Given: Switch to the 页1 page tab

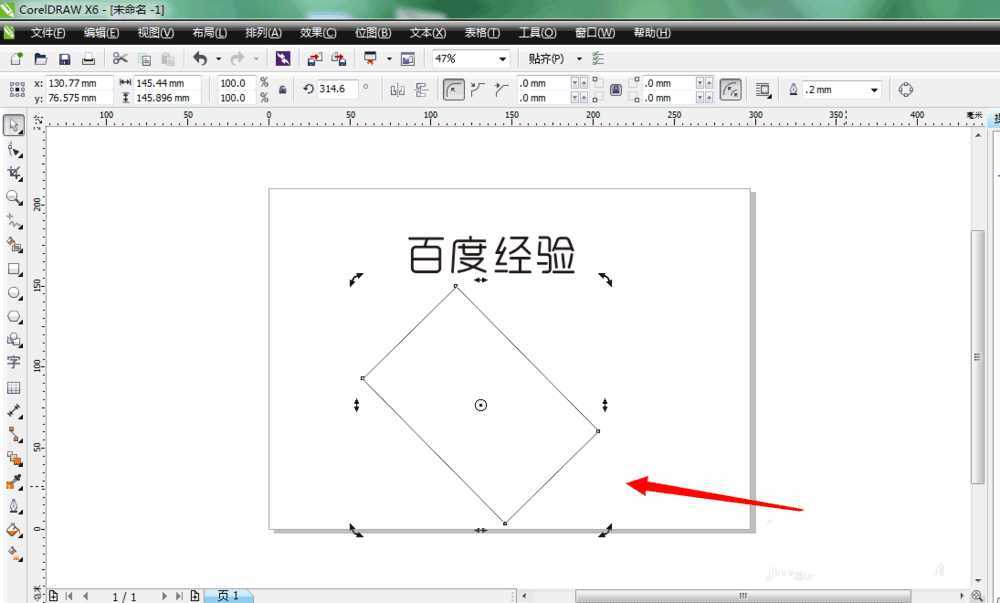Looking at the screenshot, I should pos(228,595).
